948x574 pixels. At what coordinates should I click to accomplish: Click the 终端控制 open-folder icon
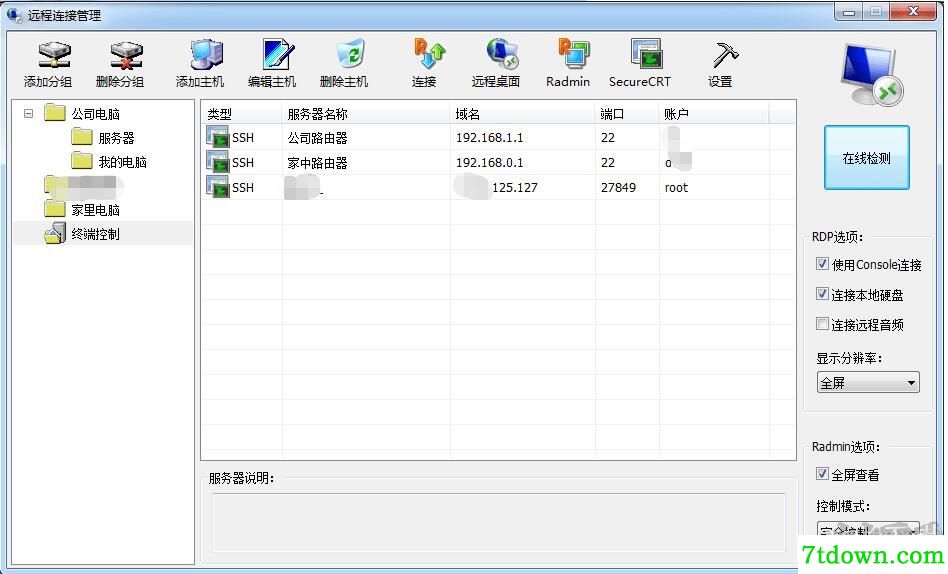click(54, 233)
